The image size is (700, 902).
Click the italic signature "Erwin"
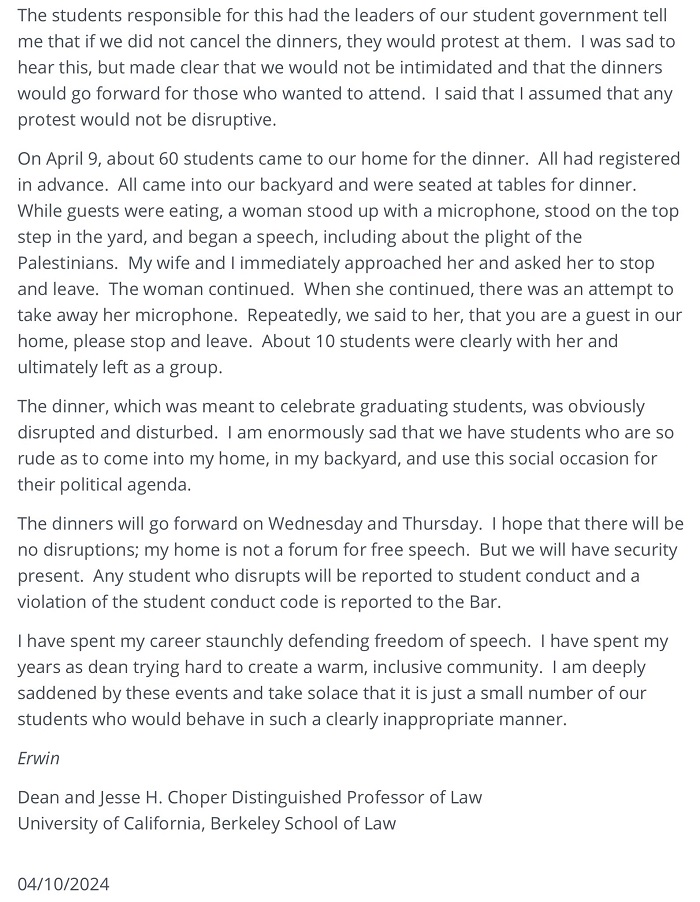click(x=39, y=758)
